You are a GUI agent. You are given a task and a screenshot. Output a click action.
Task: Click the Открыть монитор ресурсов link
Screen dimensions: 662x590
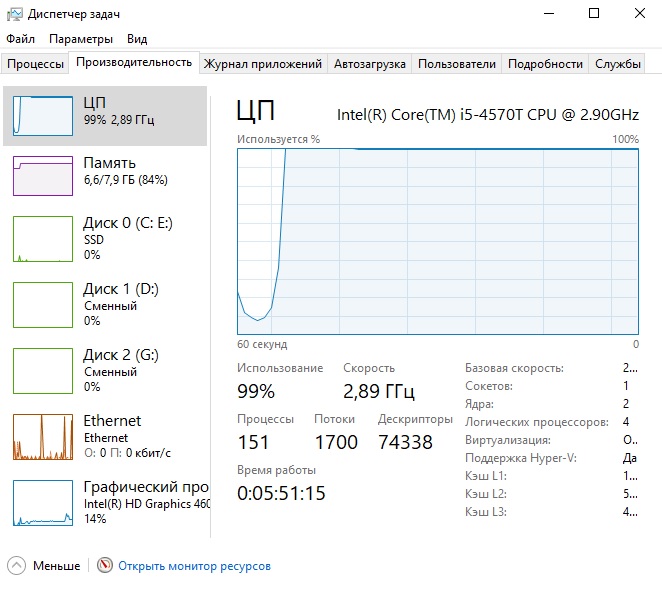click(x=194, y=566)
